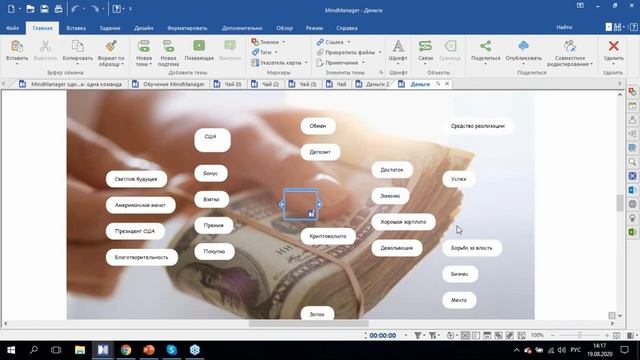
Task: Open Skype from the taskbar
Action: pos(171,350)
